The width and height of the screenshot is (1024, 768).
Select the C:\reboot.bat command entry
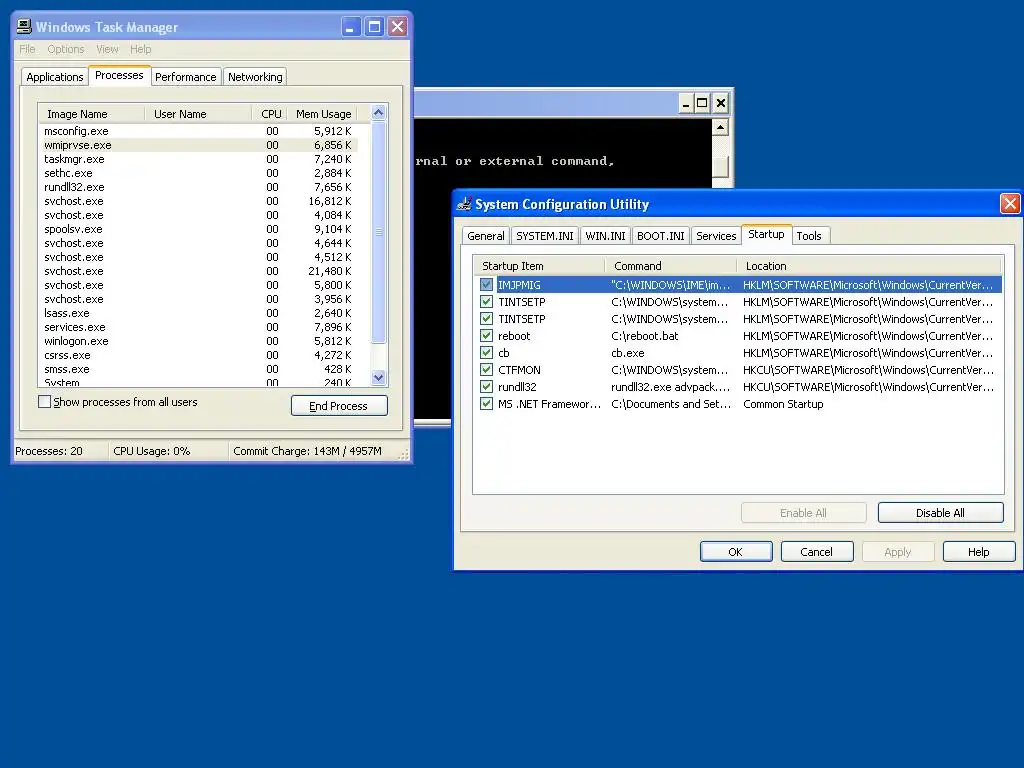coord(645,336)
